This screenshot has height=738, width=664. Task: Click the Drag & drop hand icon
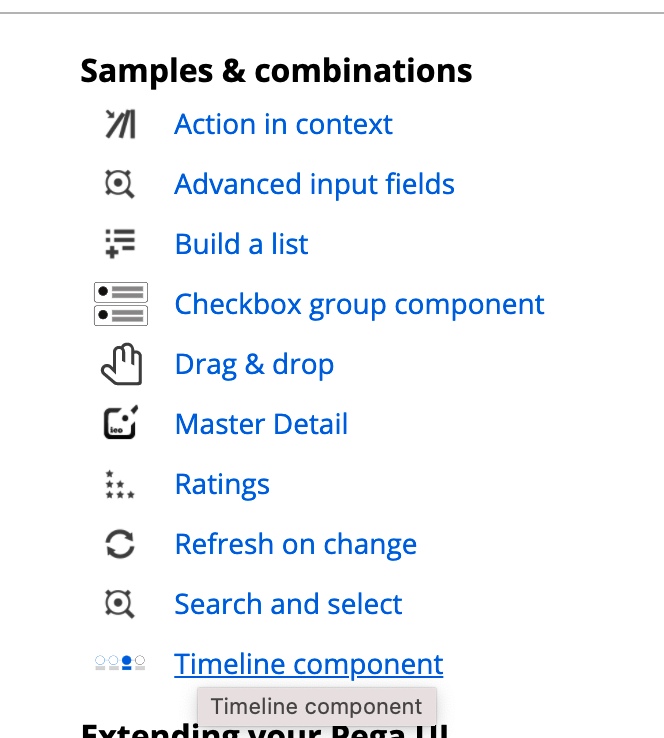(121, 365)
